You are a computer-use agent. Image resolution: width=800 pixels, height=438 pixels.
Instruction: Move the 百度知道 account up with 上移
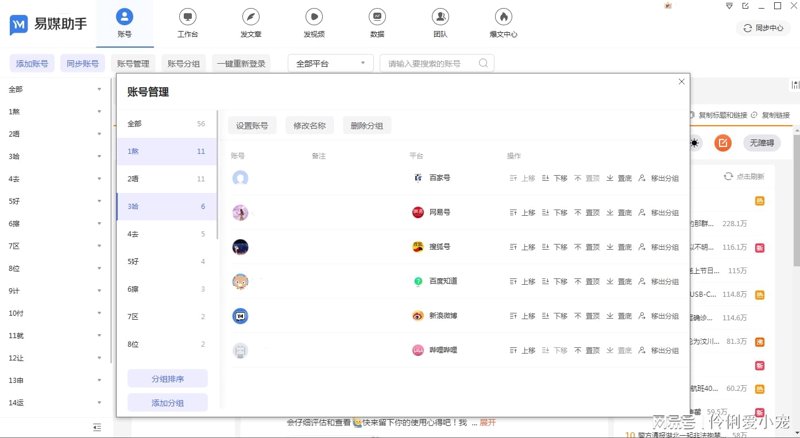(522, 281)
